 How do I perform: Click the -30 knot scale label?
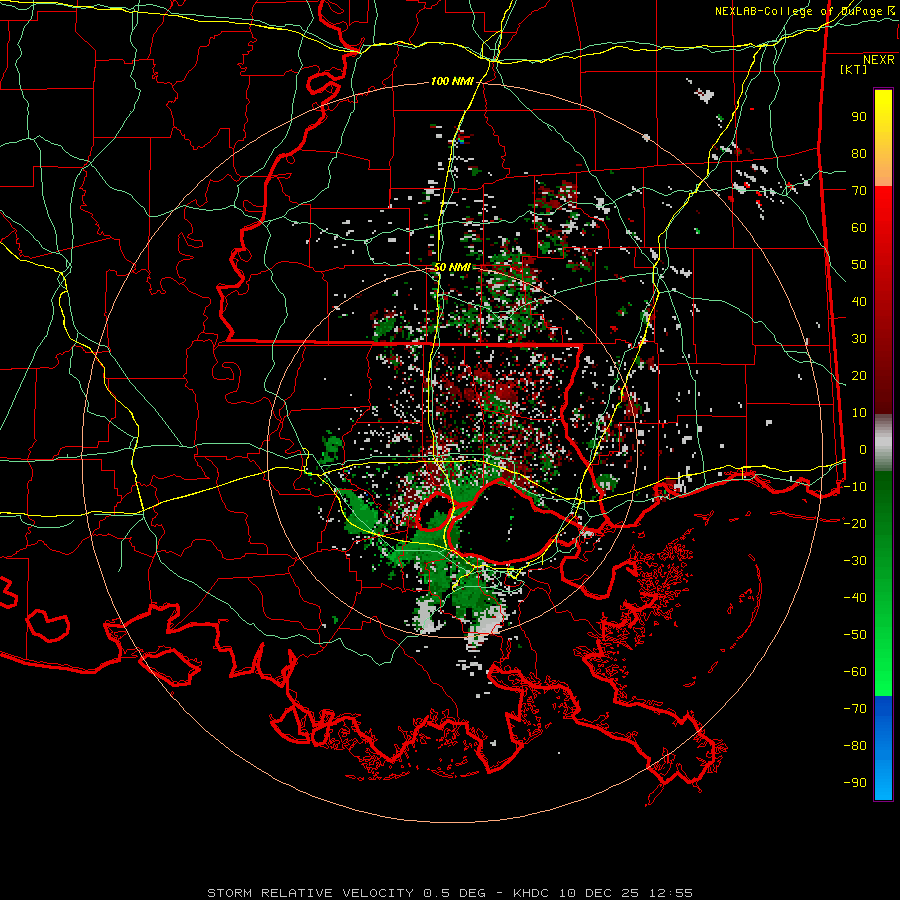(x=855, y=561)
